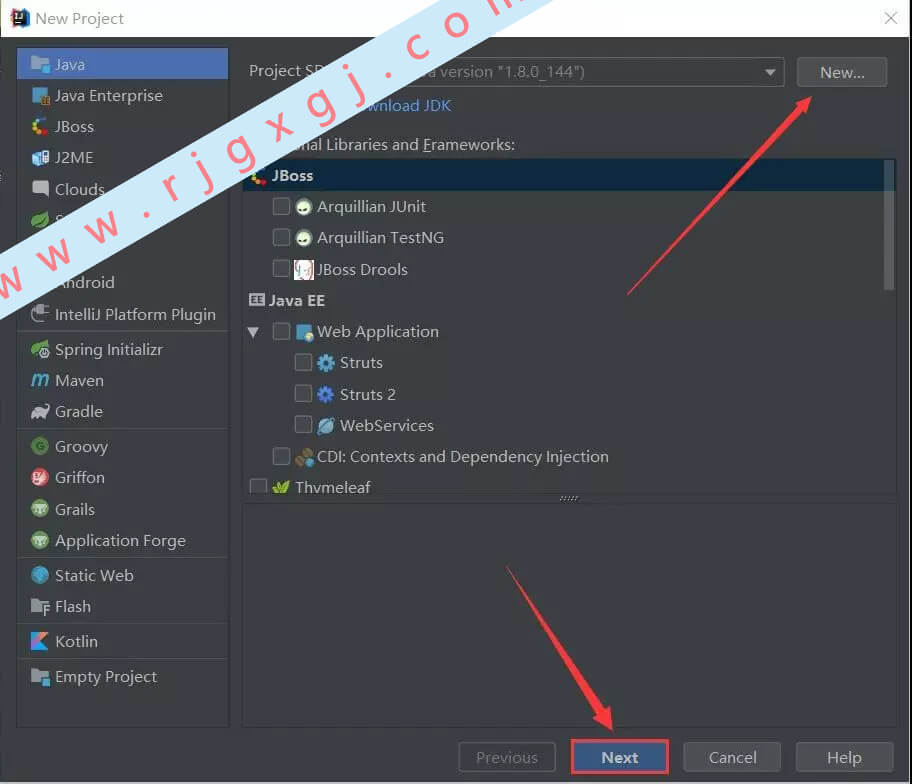This screenshot has width=912, height=784.
Task: Click the Empty Project icon
Action: 40,676
